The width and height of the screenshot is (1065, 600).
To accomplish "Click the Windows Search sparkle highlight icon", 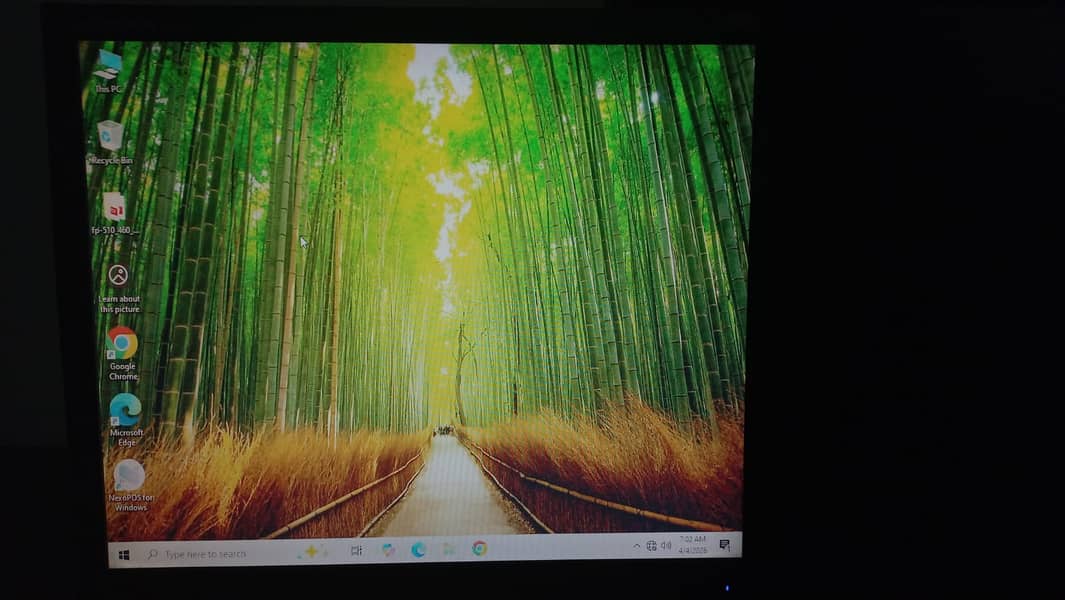I will [x=312, y=551].
